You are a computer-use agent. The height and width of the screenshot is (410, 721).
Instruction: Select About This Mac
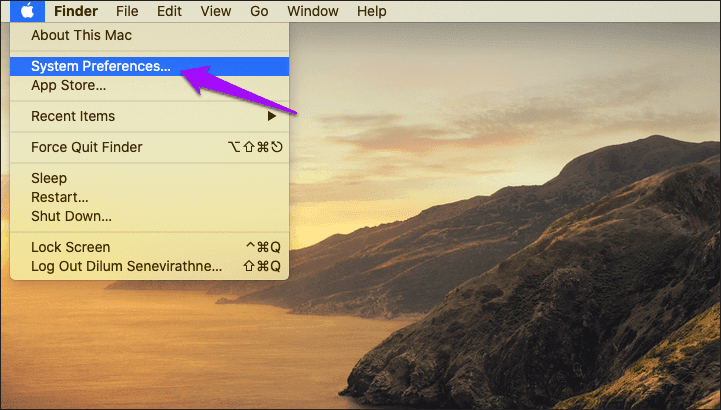click(x=149, y=35)
